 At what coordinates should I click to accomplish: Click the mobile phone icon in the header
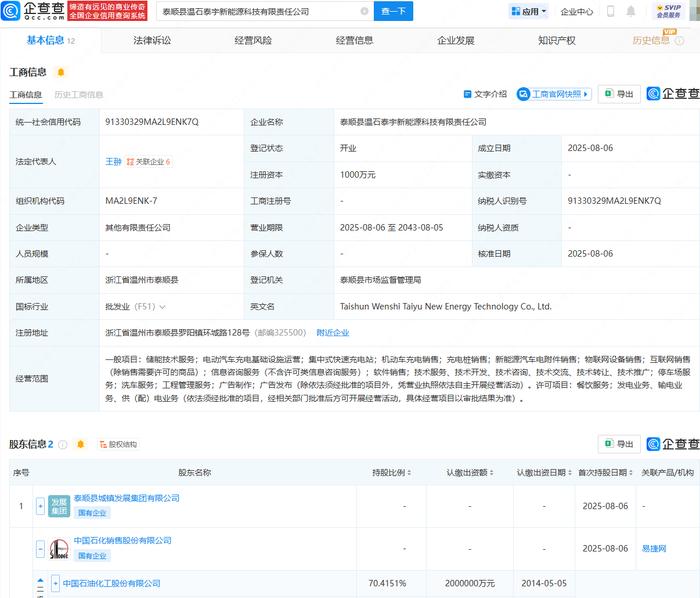tap(610, 11)
